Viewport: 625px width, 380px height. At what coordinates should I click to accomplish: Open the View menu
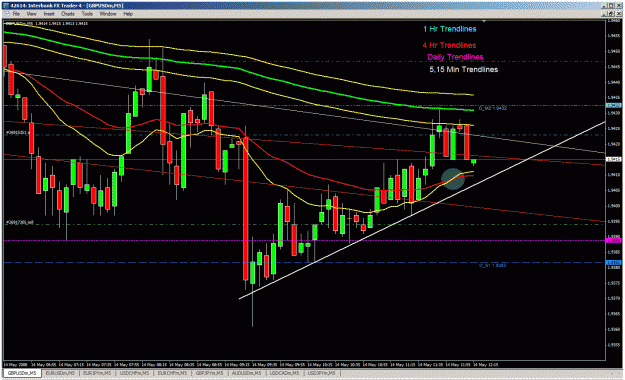pos(31,14)
